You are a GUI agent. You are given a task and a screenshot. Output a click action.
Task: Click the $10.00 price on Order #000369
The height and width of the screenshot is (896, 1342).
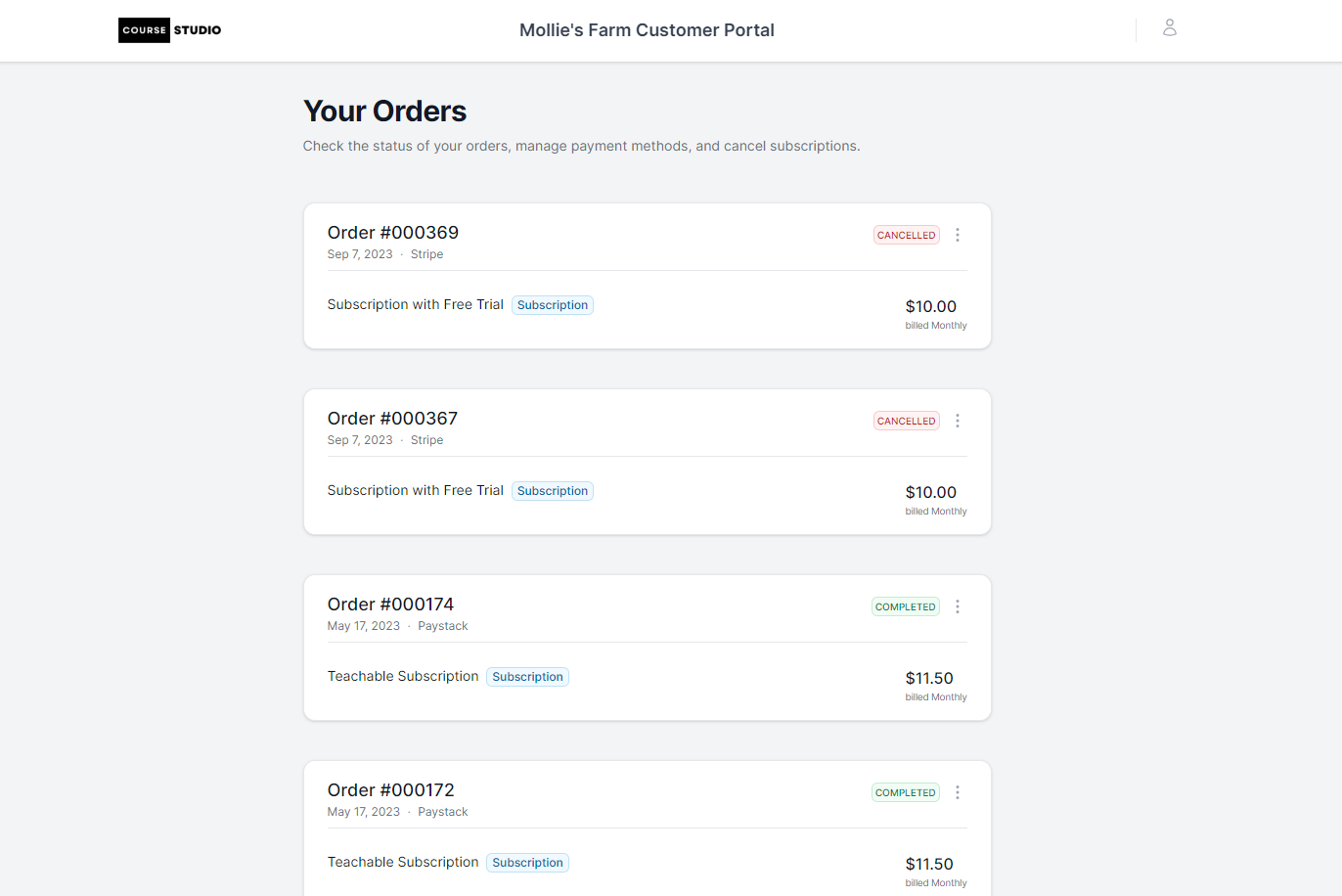click(x=930, y=306)
